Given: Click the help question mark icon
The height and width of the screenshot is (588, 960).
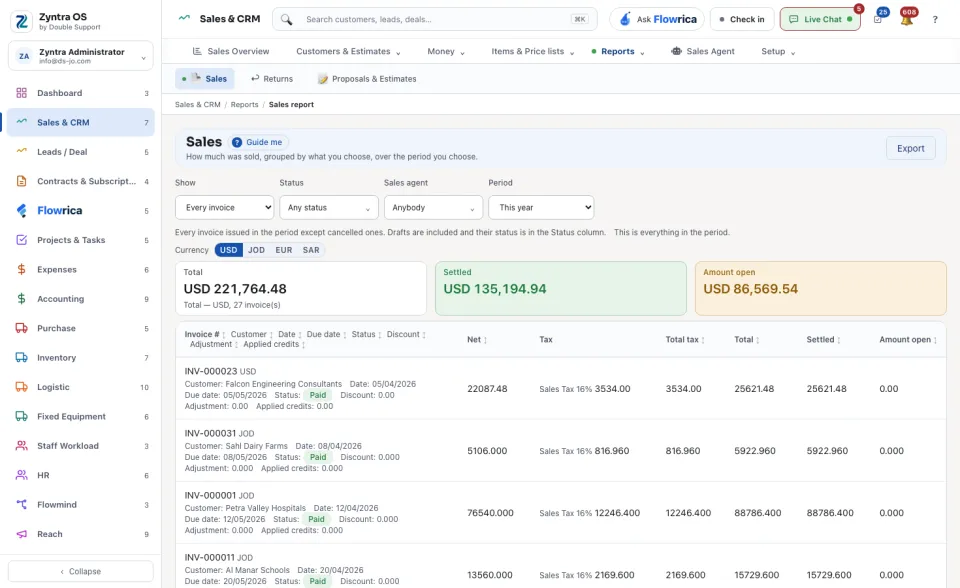Looking at the screenshot, I should click(935, 20).
